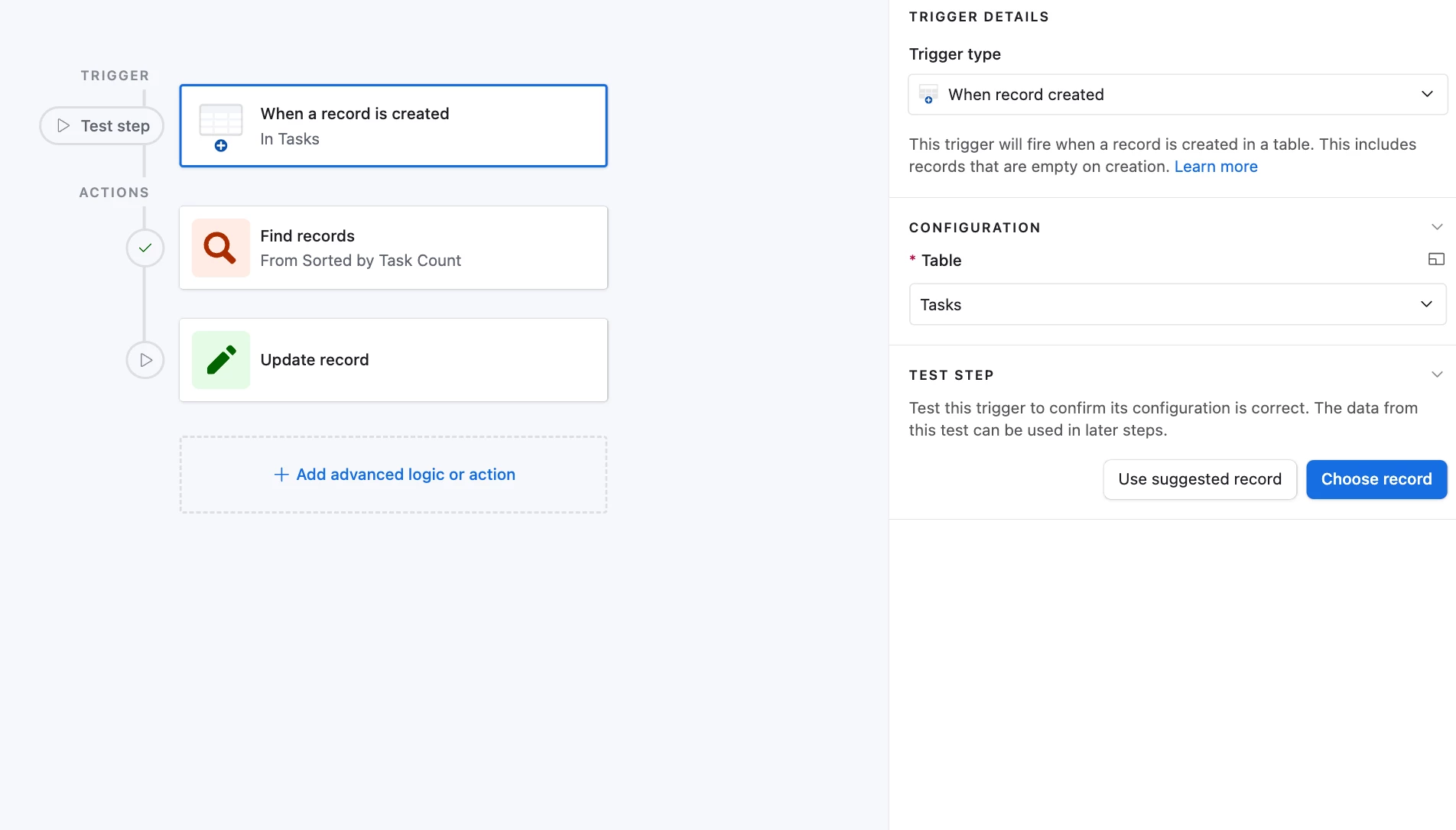Click the record-created table icon in trigger card
Screen dimensions: 1456x830
221,126
